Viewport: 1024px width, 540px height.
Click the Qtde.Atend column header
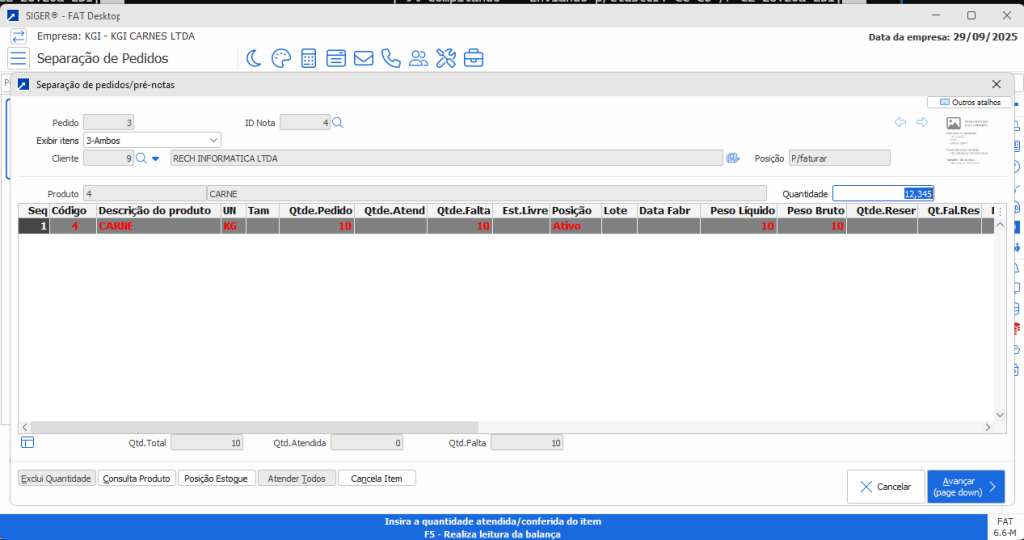click(391, 210)
